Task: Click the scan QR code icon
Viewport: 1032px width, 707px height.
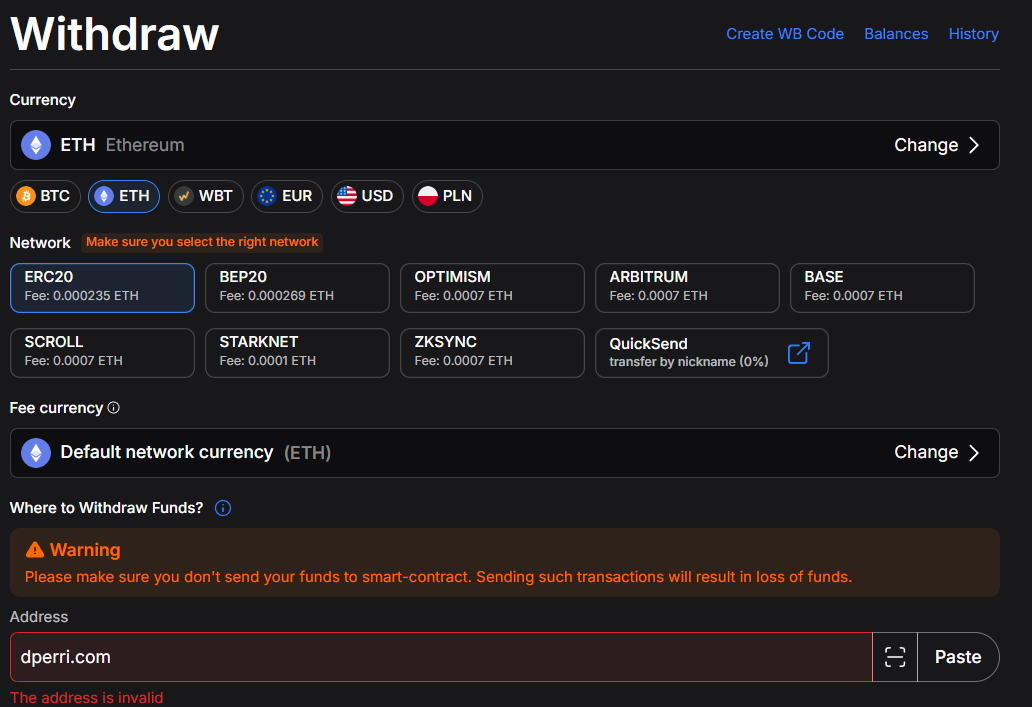Action: [x=895, y=657]
